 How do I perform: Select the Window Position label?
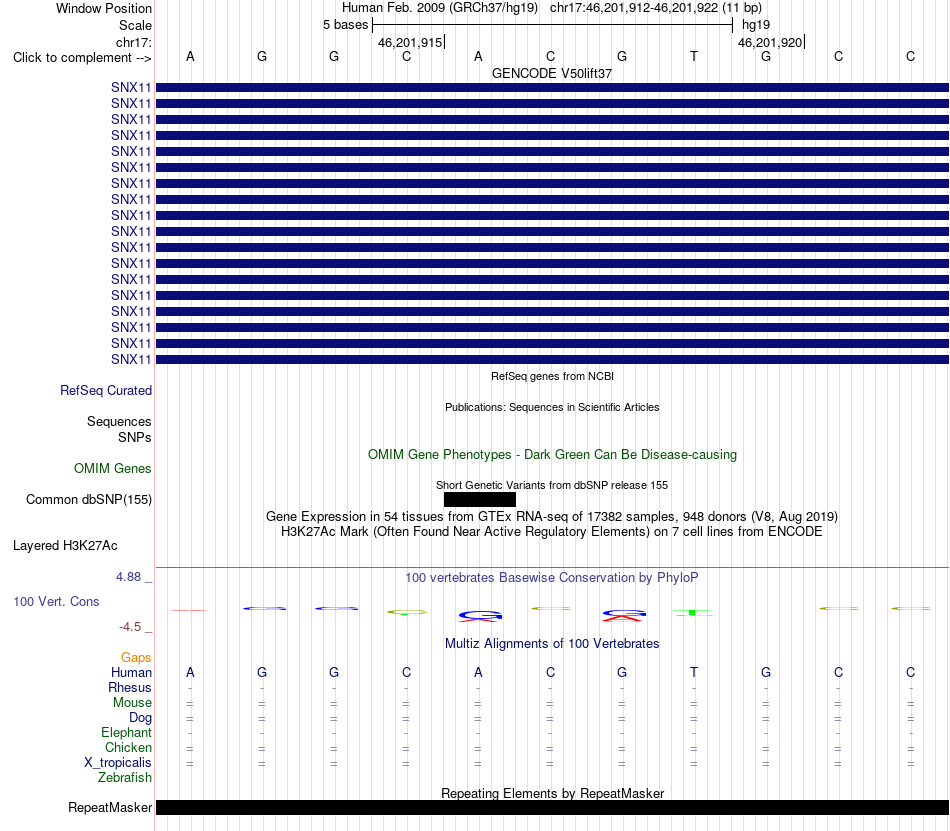click(x=104, y=8)
